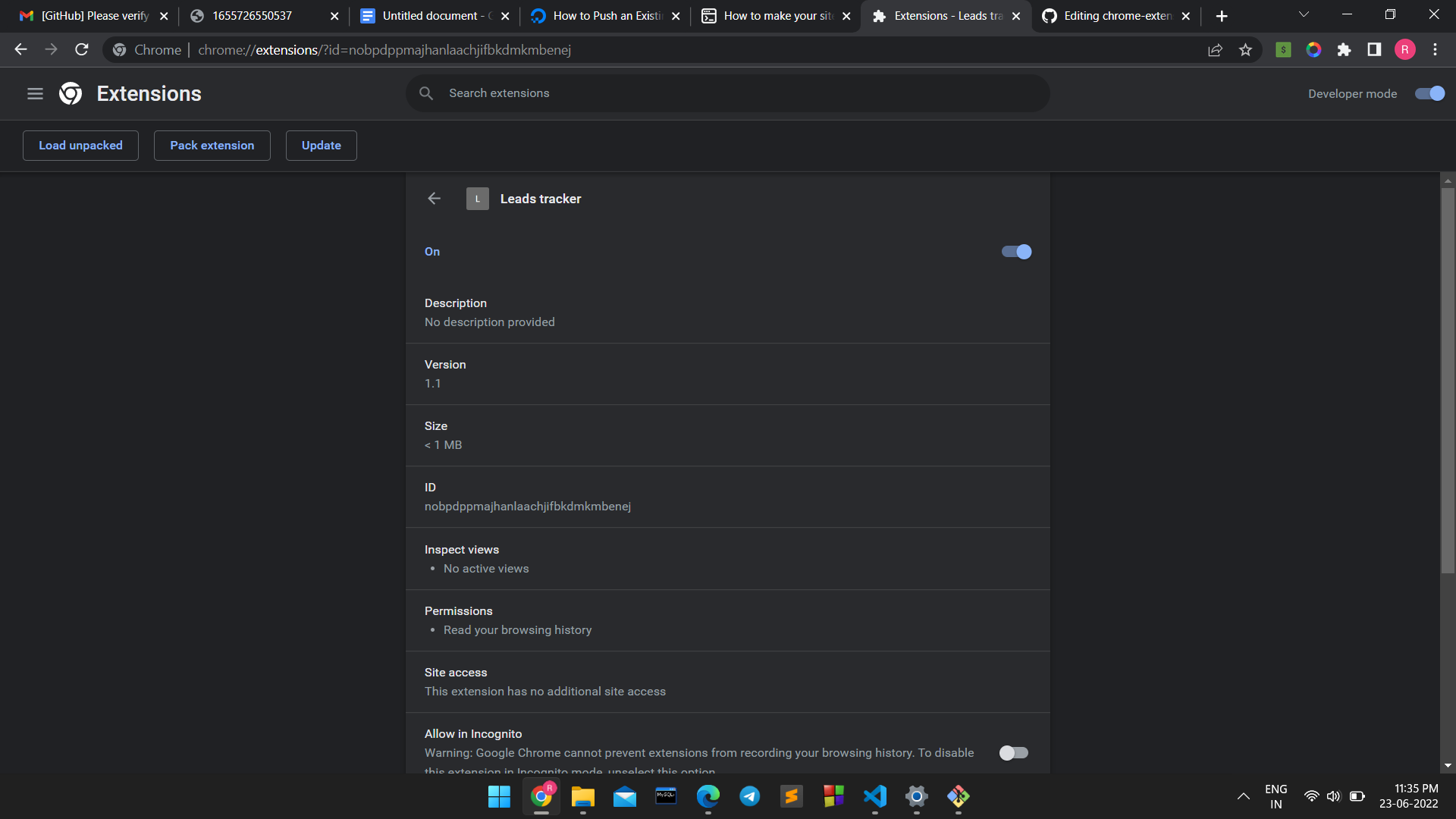Screen dimensions: 1456x819
Task: Launch Visual Studio Code from the taskbar
Action: point(874,797)
